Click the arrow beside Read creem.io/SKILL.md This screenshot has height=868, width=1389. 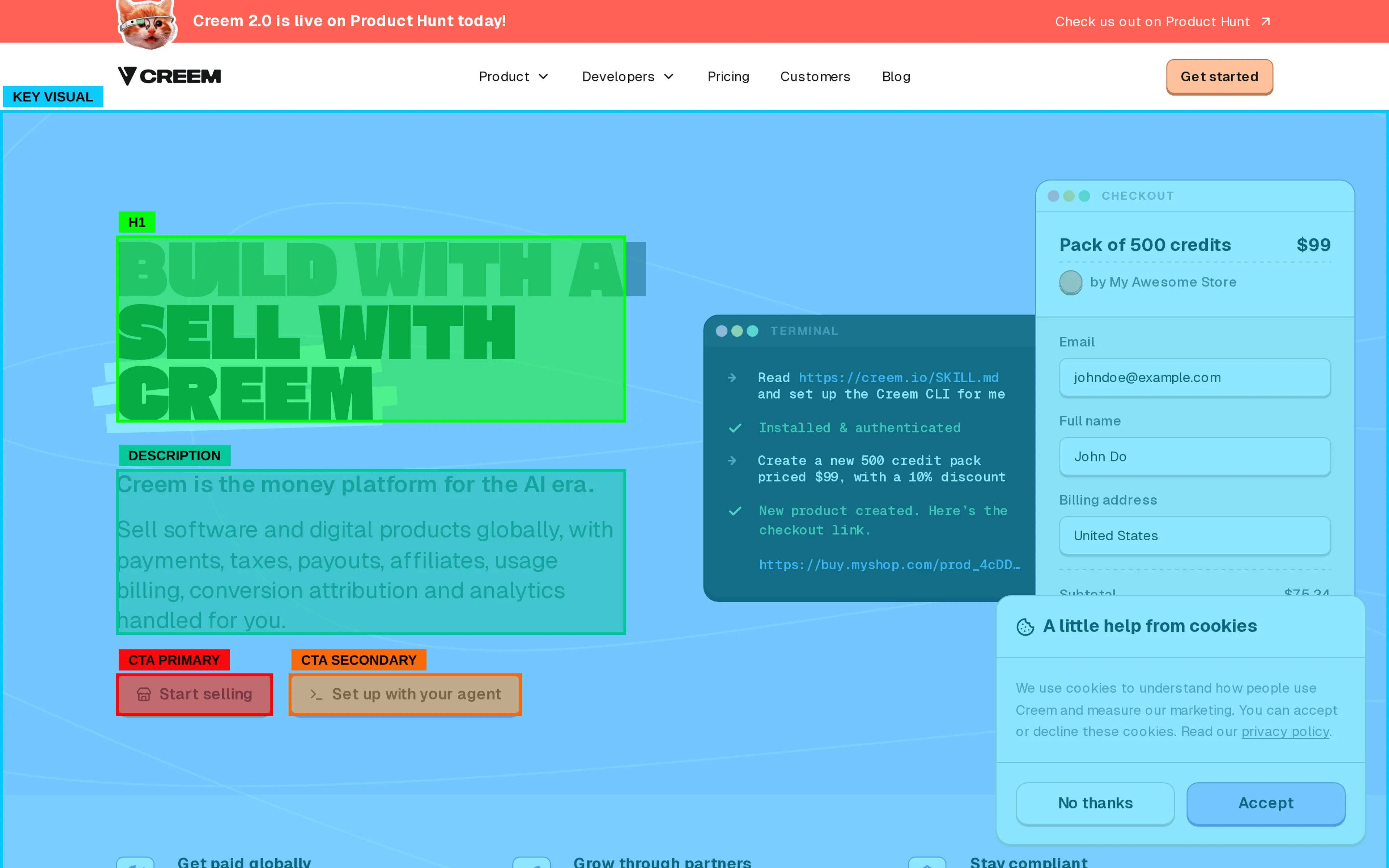pyautogui.click(x=732, y=378)
